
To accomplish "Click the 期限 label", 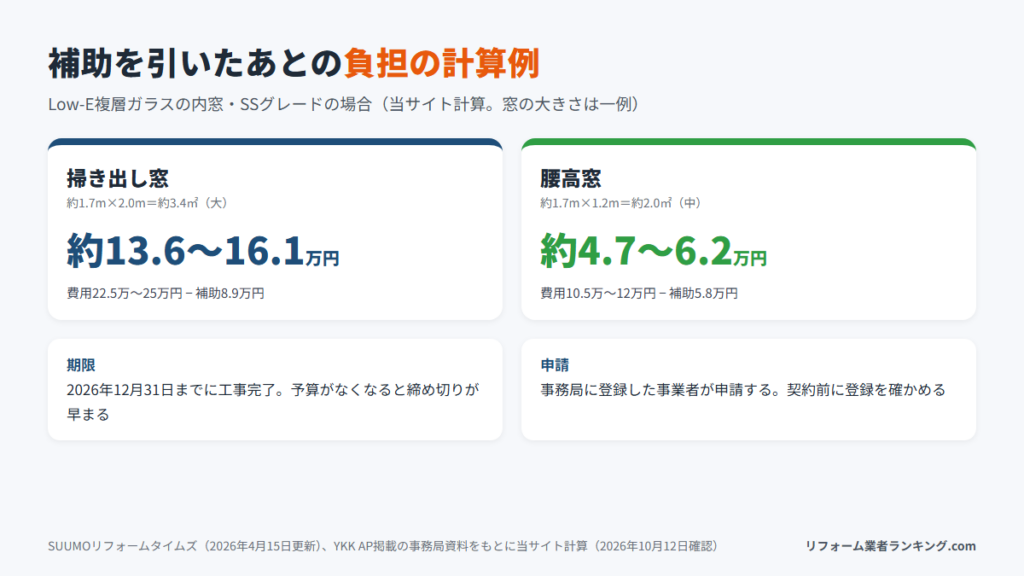I will click(81, 365).
